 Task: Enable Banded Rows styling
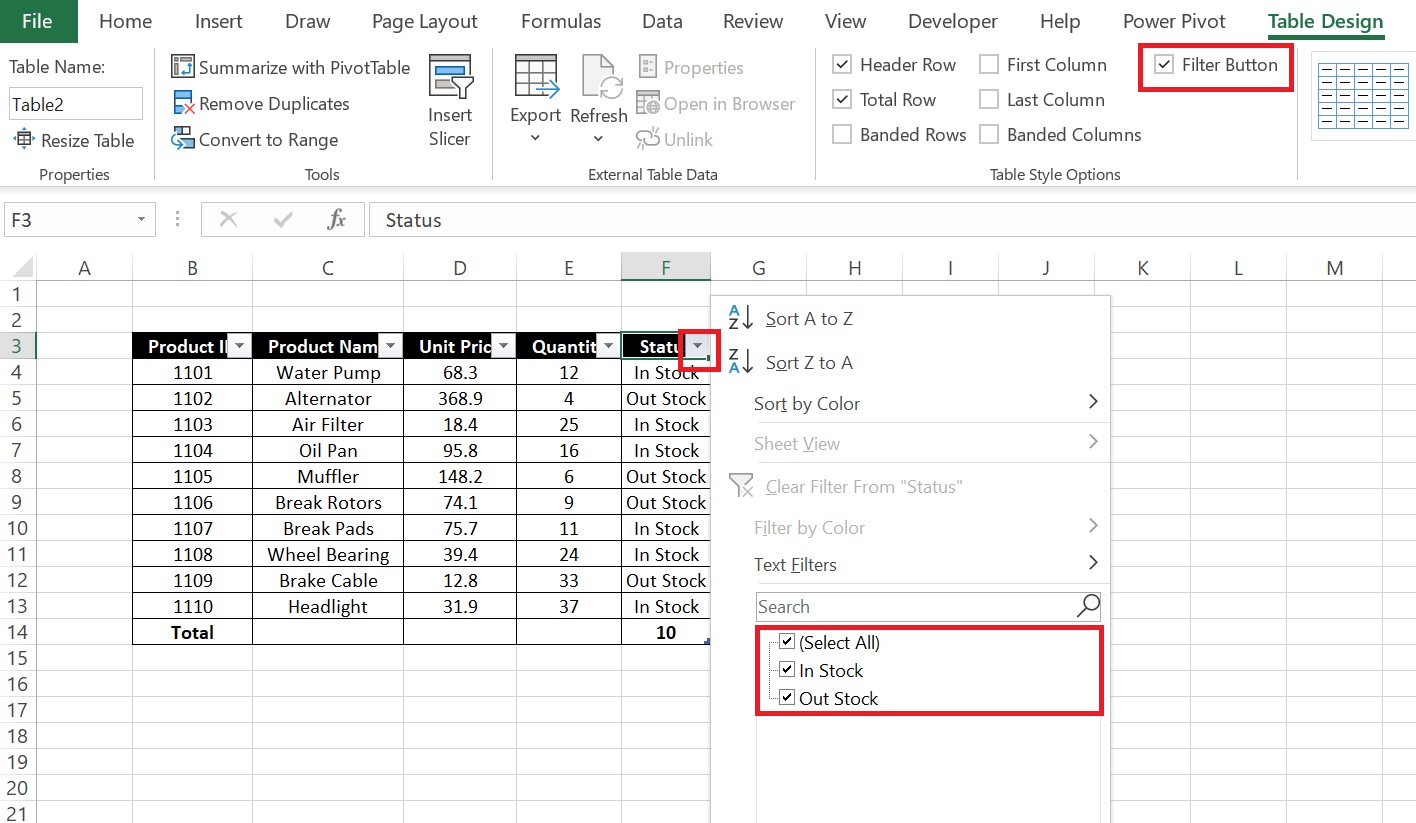[x=843, y=134]
